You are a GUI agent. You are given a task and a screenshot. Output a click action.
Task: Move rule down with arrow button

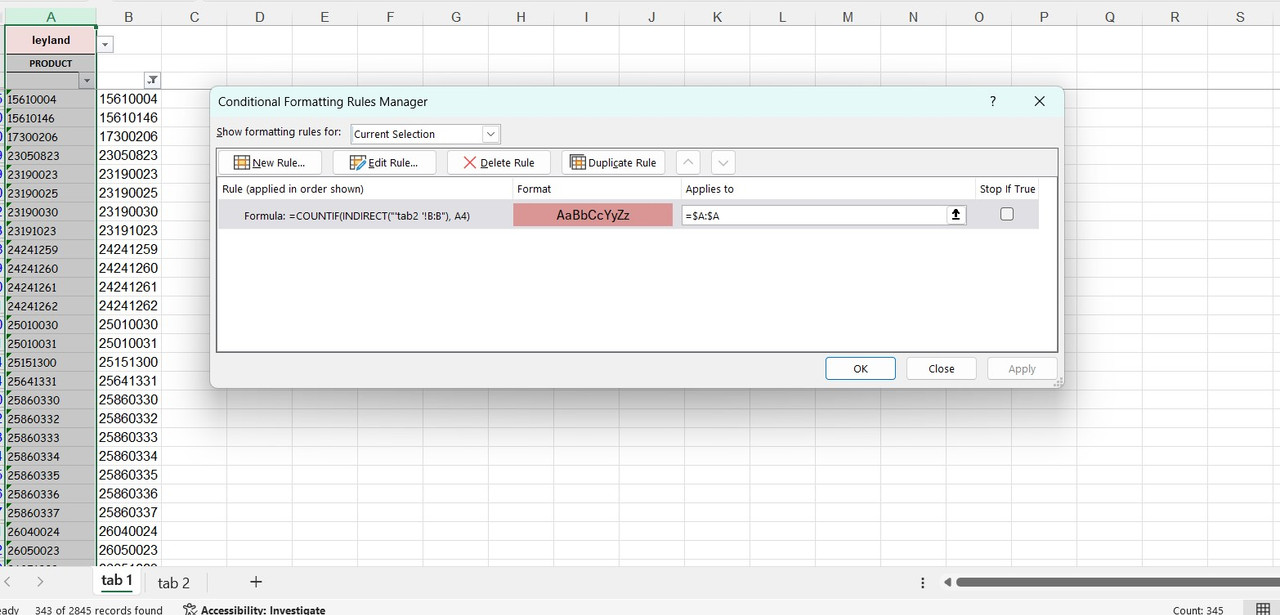click(723, 162)
